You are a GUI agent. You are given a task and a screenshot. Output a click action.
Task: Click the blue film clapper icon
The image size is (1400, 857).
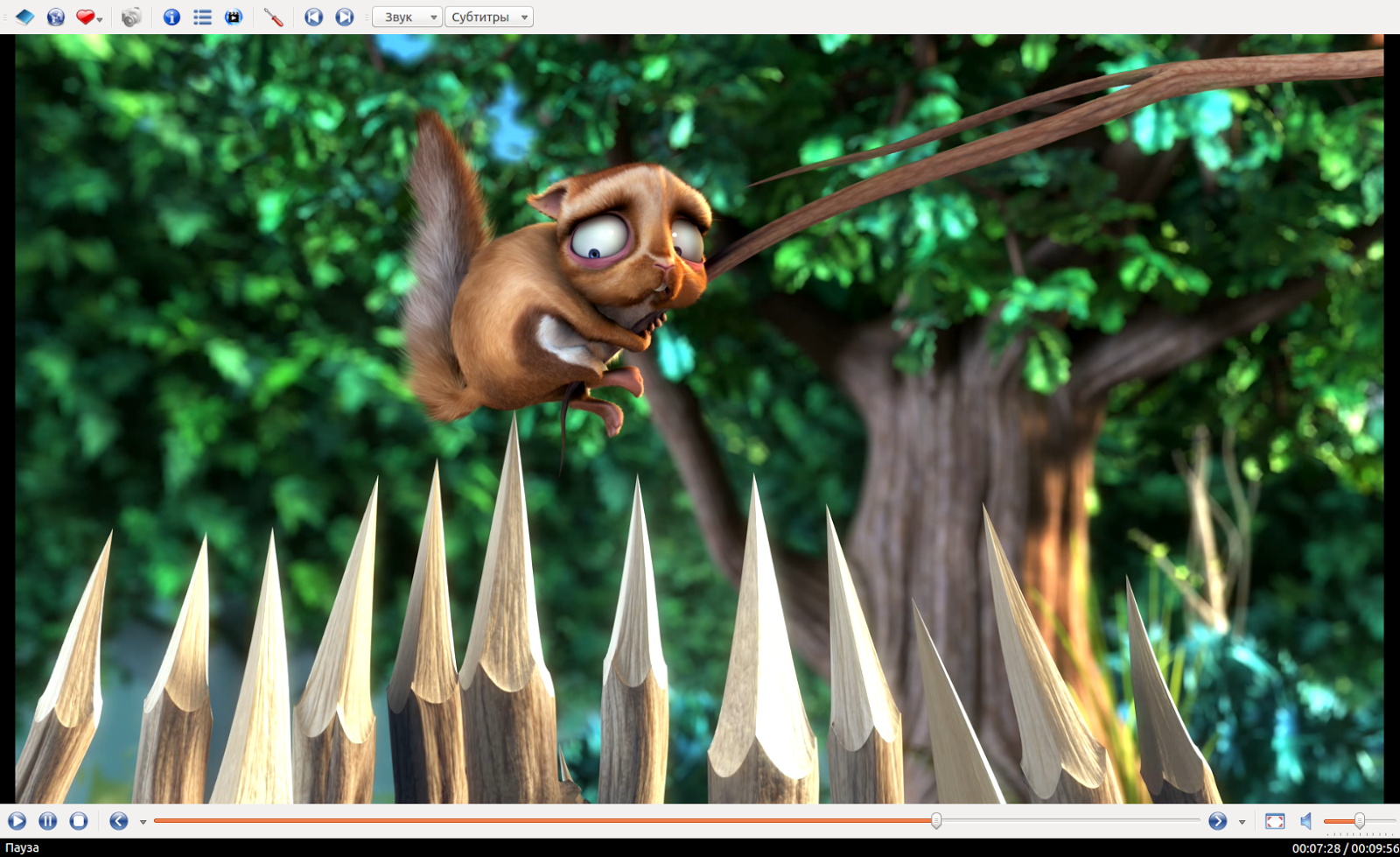tap(234, 17)
